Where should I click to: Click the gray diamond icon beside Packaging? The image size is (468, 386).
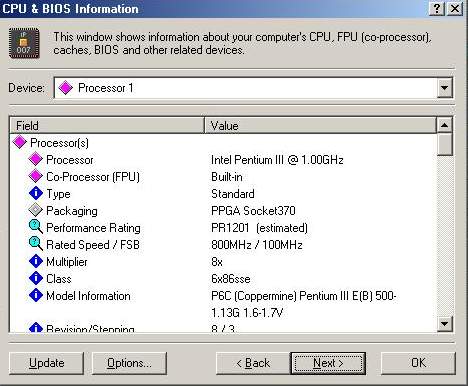(x=36, y=210)
